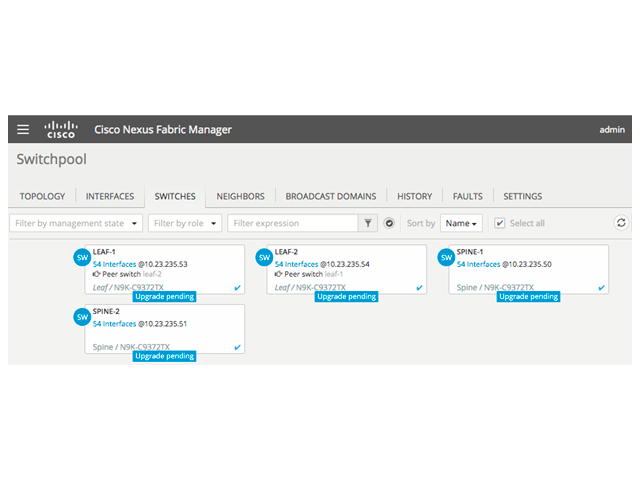640x480 pixels.
Task: Switch to the TOPOLOGY tab
Action: [x=42, y=196]
